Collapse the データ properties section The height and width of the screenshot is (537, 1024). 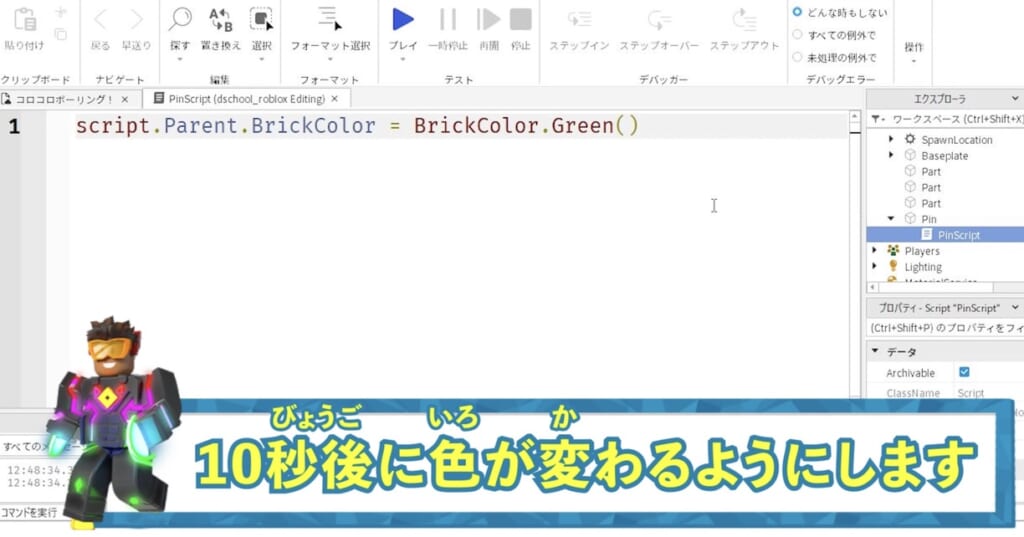875,351
